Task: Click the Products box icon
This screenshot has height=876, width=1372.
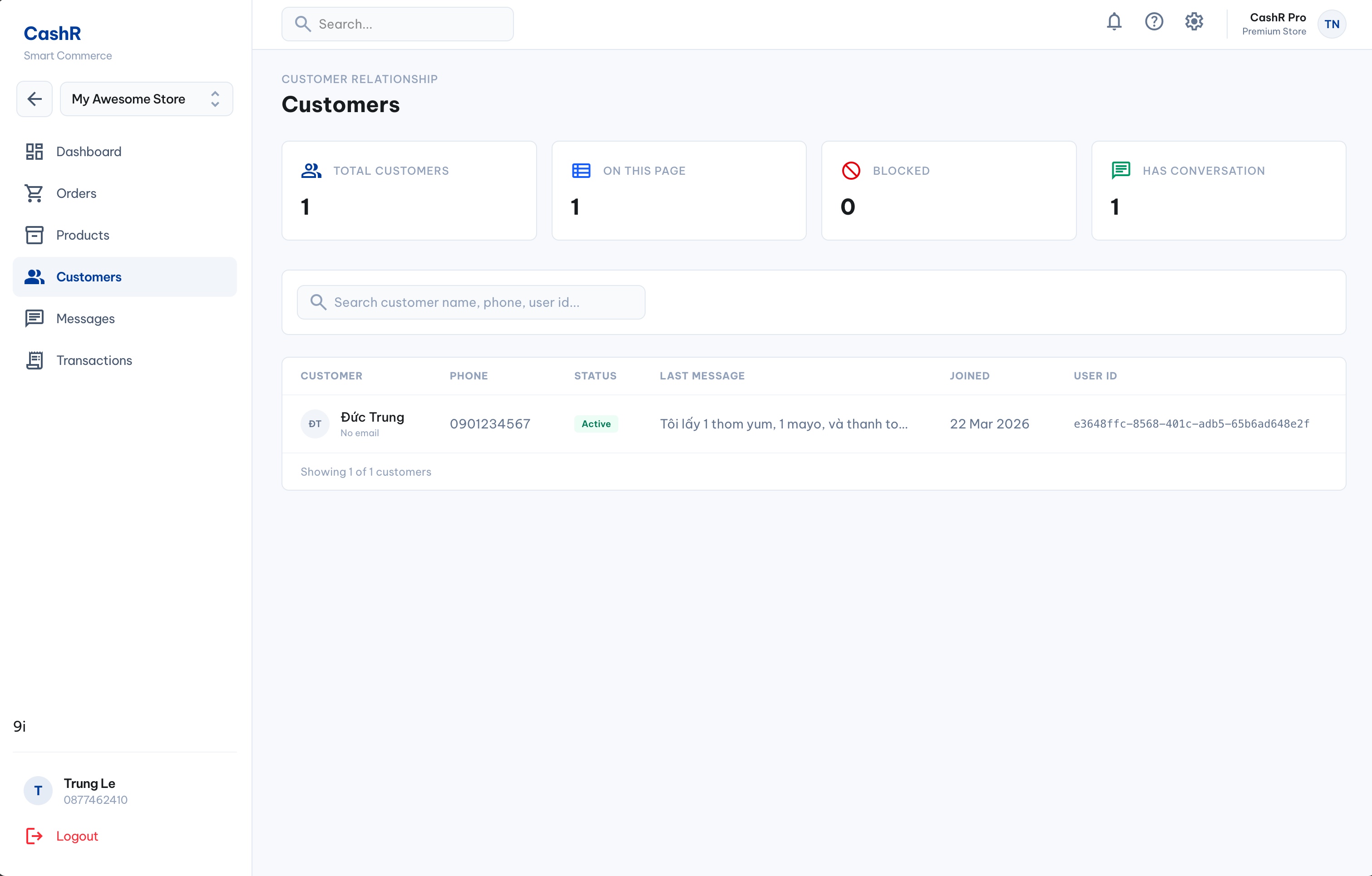Action: [34, 235]
